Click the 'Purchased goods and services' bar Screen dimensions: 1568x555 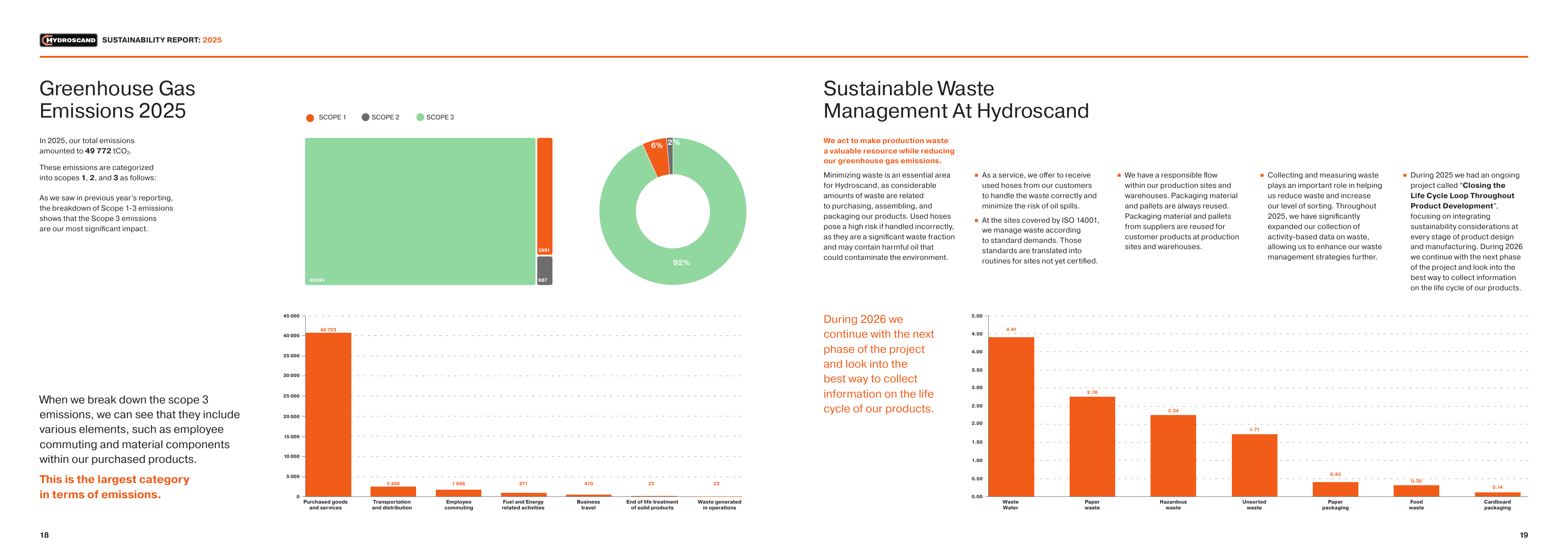[328, 414]
